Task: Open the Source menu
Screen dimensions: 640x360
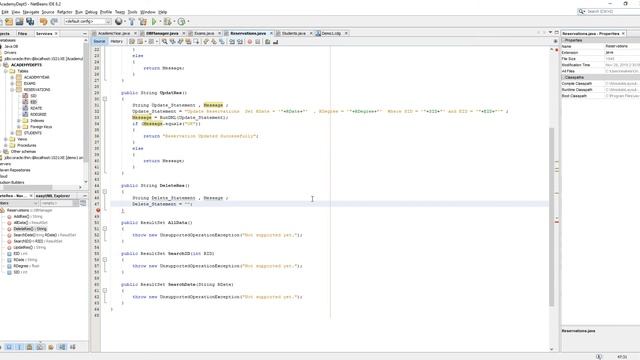Action: pyautogui.click(x=48, y=12)
